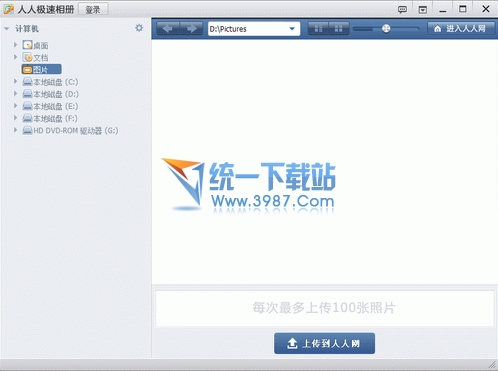Maximize the 人人极速相册 window
This screenshot has width=498, height=371.
[x=463, y=9]
